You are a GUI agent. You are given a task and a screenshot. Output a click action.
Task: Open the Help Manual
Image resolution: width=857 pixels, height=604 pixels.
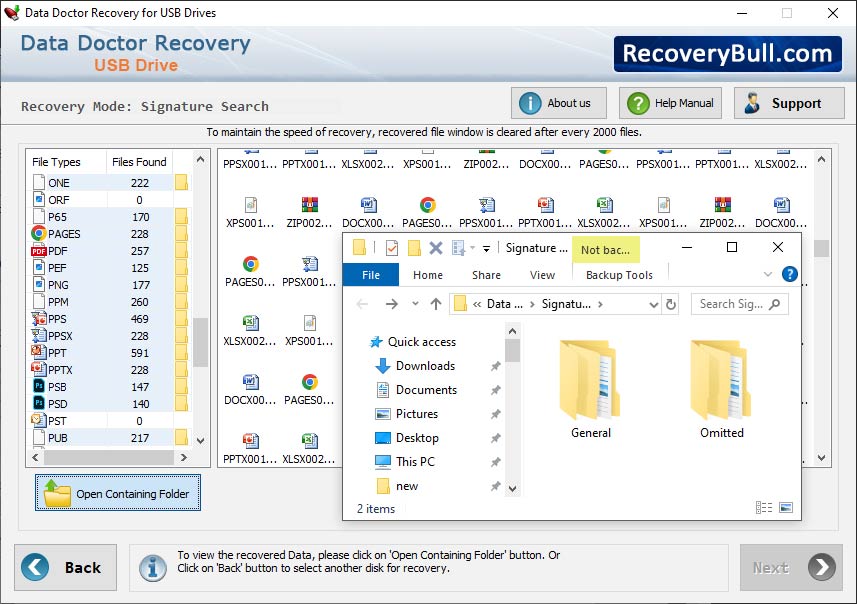(670, 103)
